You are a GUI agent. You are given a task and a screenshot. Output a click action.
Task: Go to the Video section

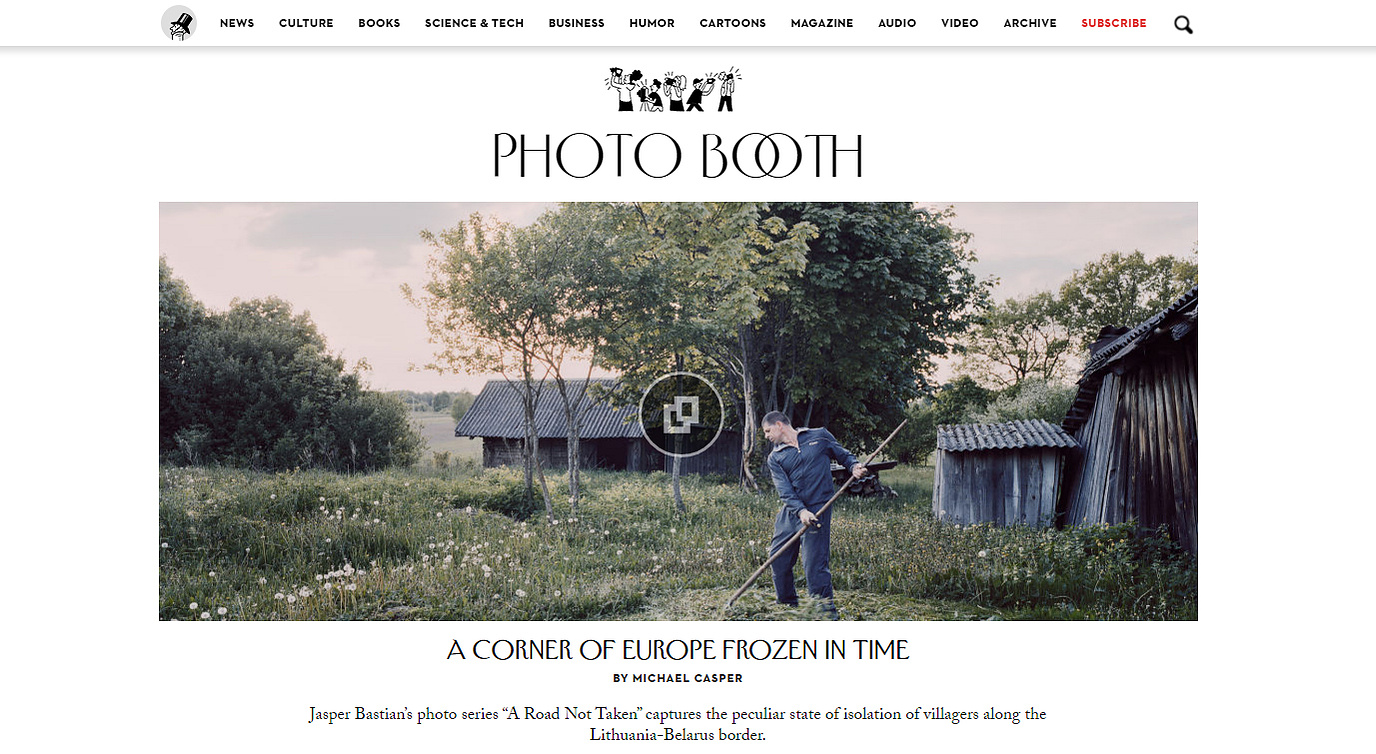[960, 23]
